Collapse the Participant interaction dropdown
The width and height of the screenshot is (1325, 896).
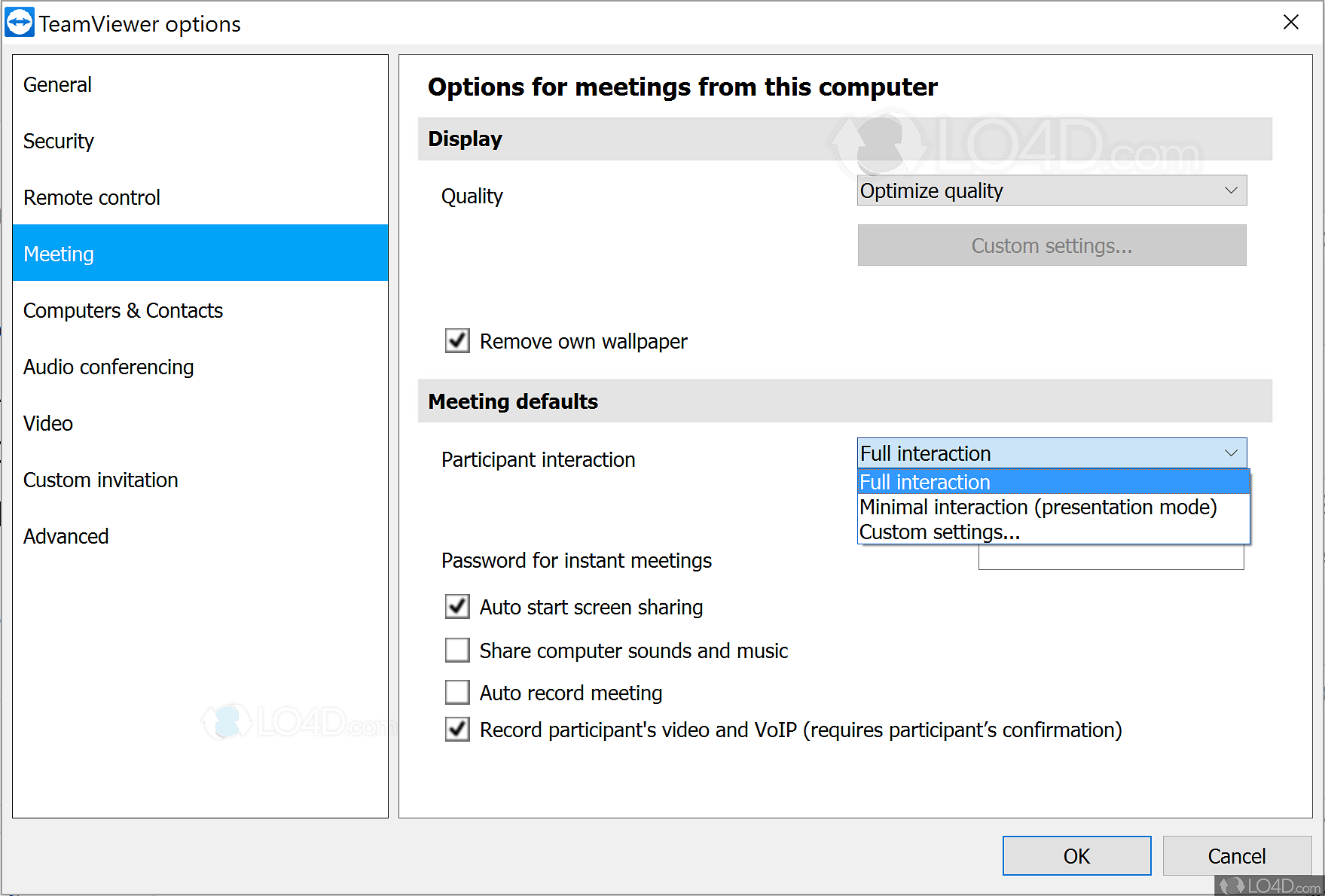tap(1232, 453)
